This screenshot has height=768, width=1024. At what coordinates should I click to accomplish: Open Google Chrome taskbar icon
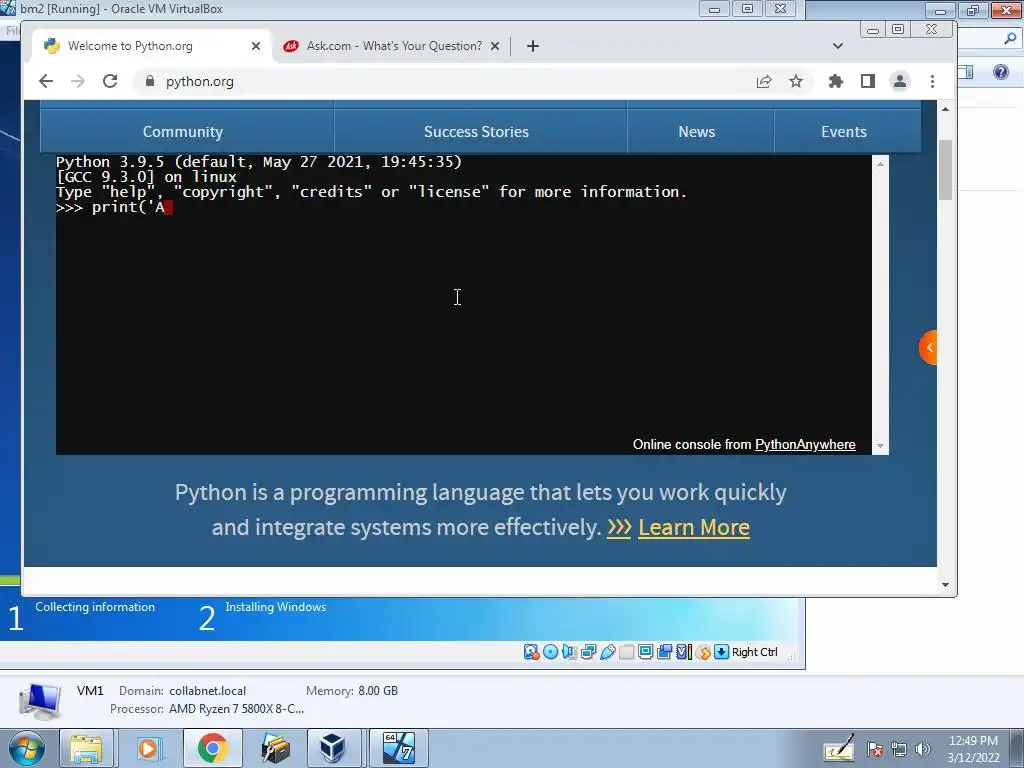click(x=212, y=748)
